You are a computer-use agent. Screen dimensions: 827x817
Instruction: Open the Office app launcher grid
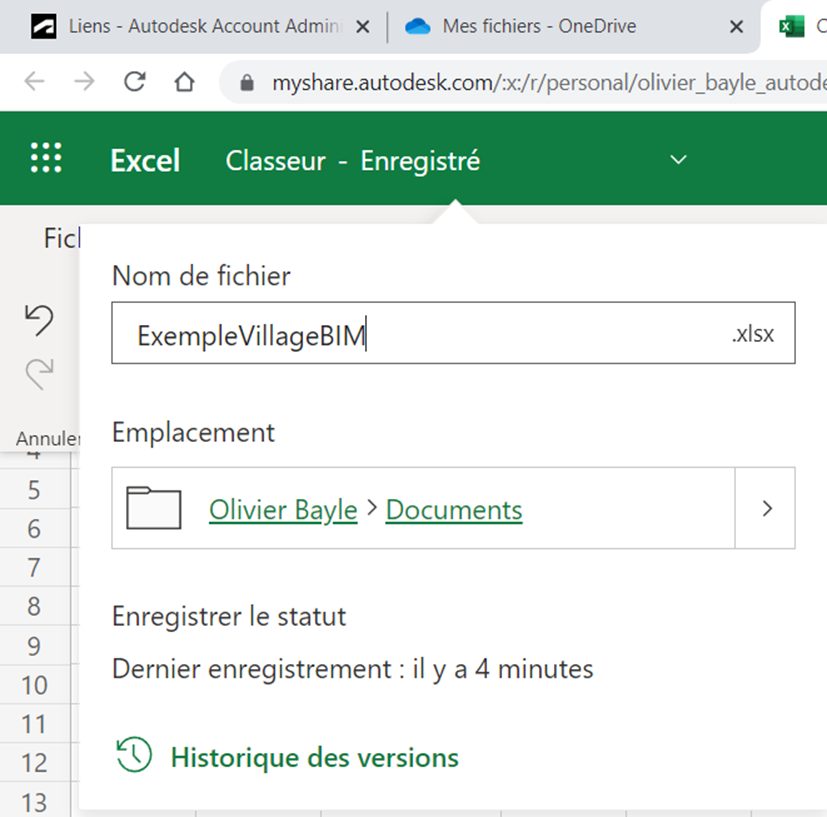click(46, 158)
